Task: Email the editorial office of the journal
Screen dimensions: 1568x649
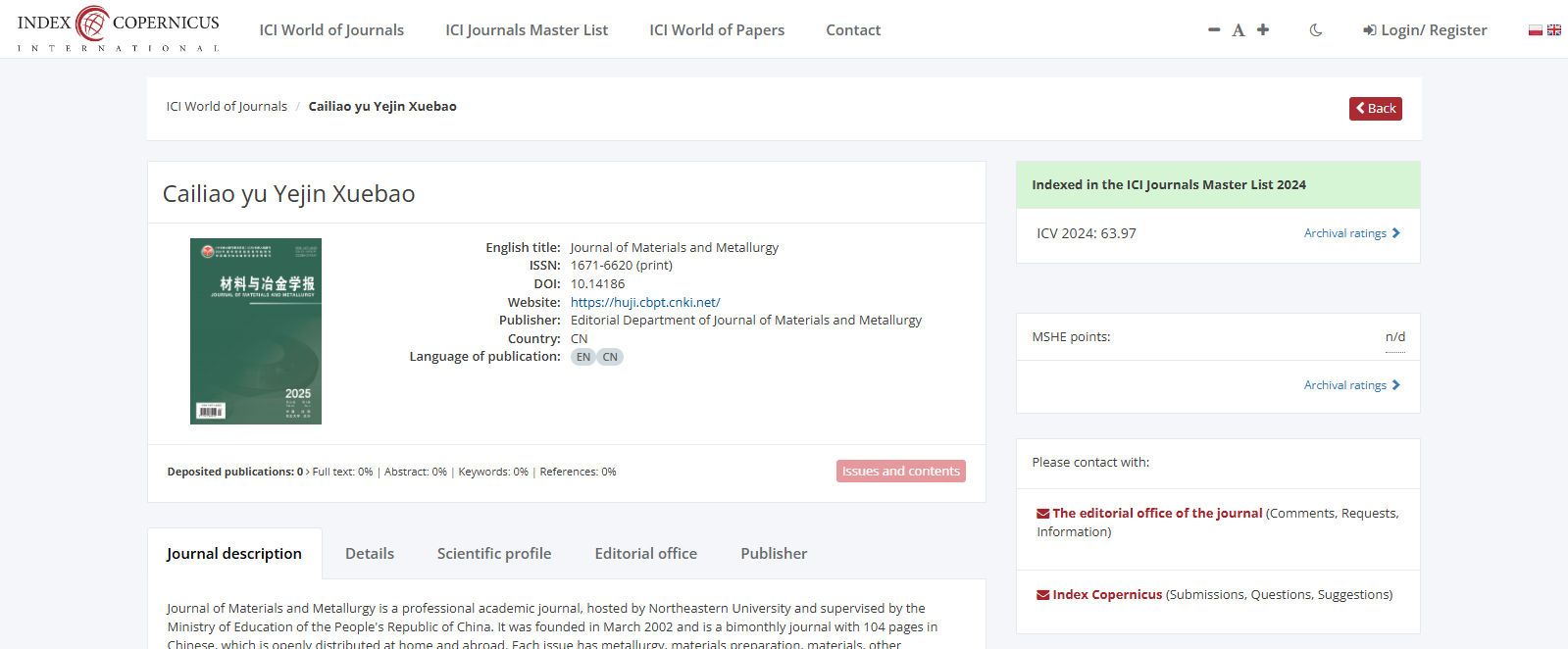Action: [x=1156, y=514]
